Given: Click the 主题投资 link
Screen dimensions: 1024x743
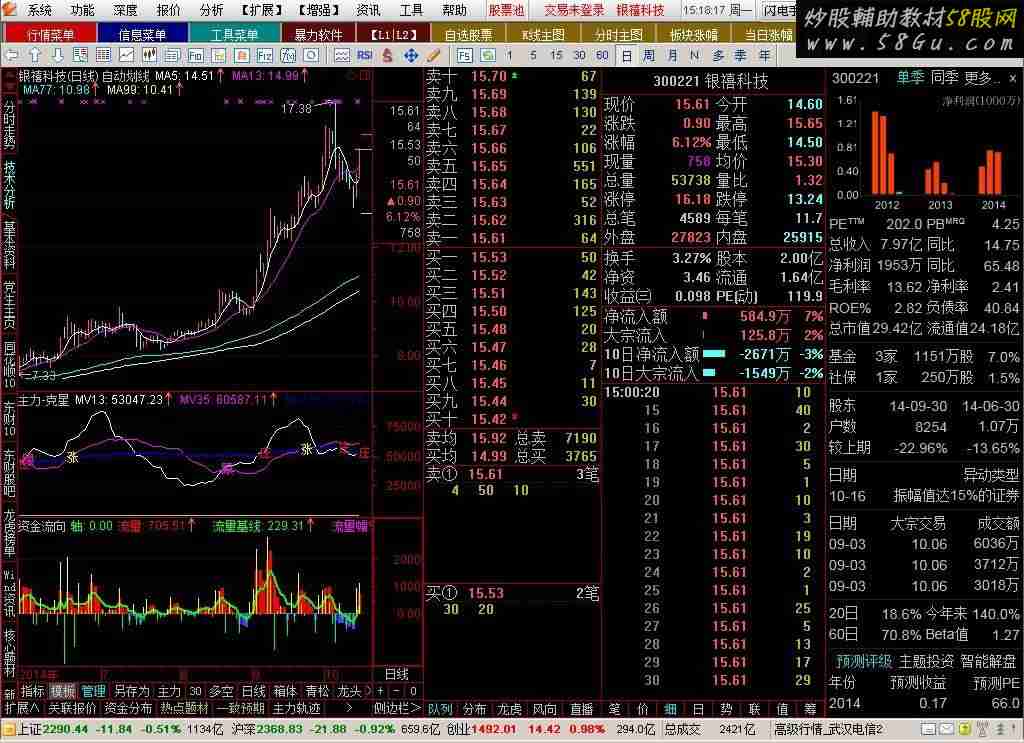Looking at the screenshot, I should pos(926,661).
